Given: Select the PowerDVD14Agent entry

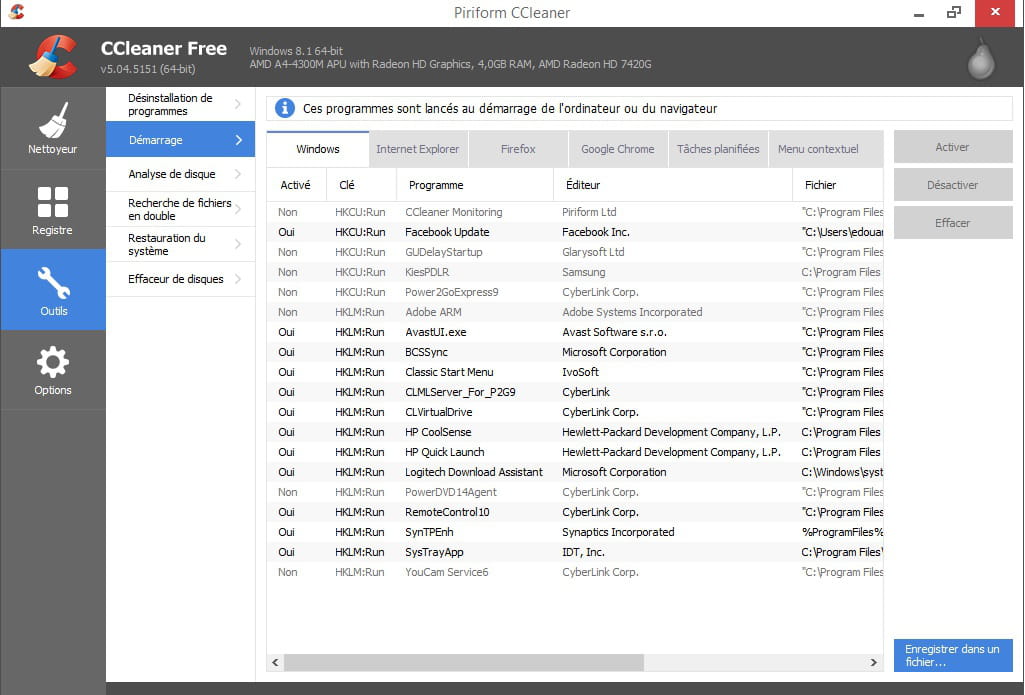Looking at the screenshot, I should coord(575,492).
